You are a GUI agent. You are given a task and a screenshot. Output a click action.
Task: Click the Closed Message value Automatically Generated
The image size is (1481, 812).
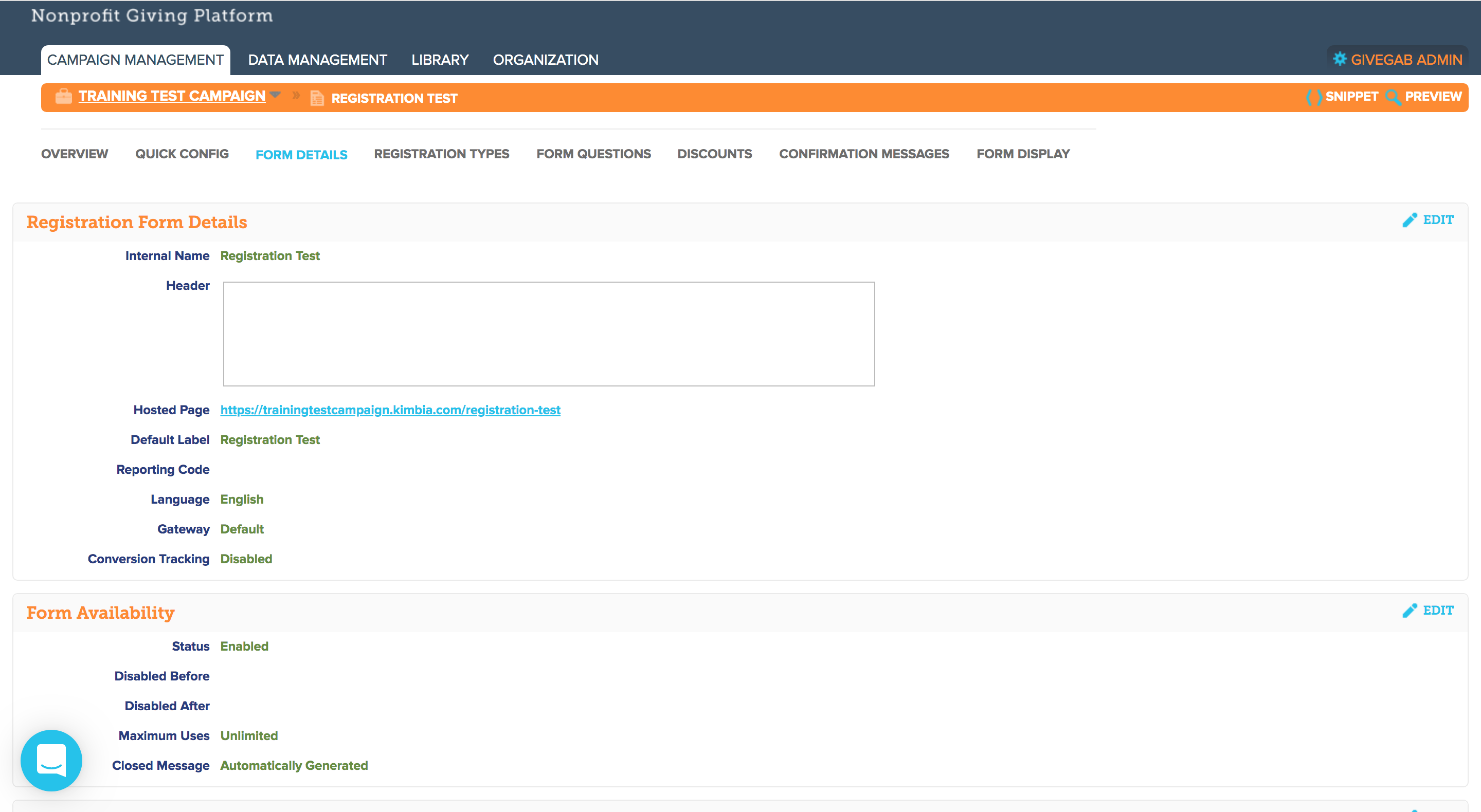coord(294,766)
